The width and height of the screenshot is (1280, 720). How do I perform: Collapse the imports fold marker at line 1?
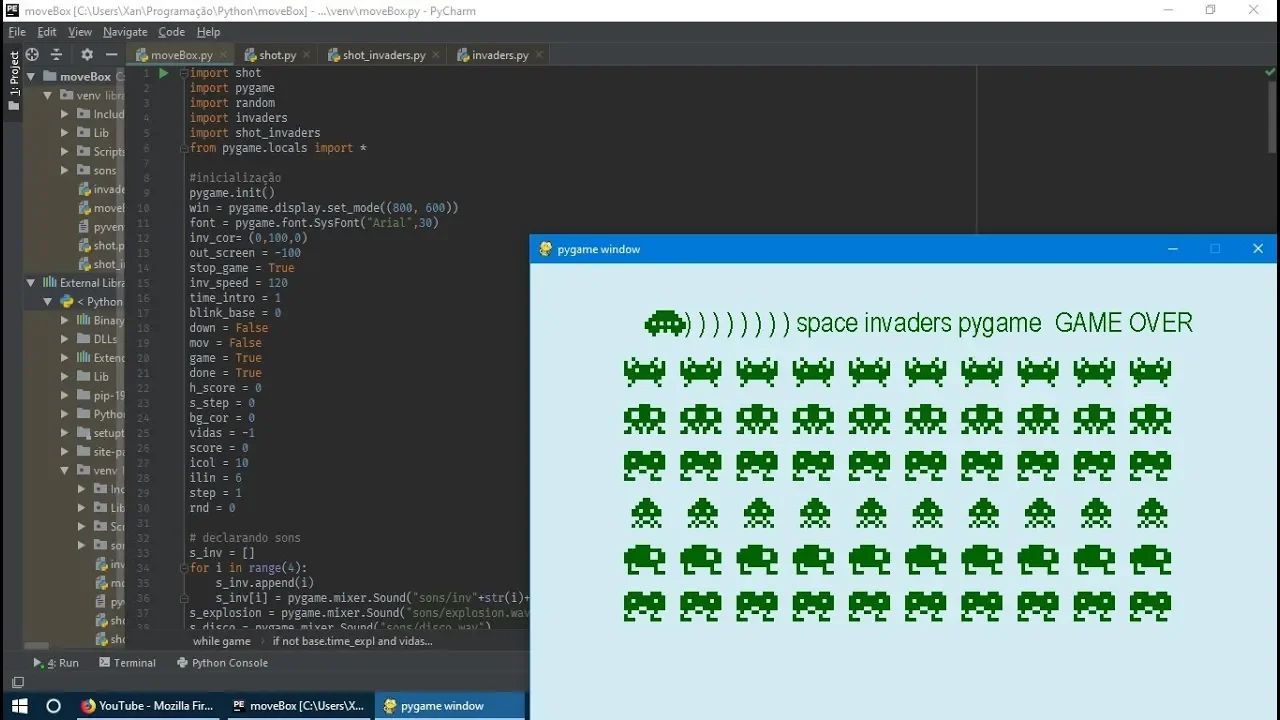tap(184, 73)
